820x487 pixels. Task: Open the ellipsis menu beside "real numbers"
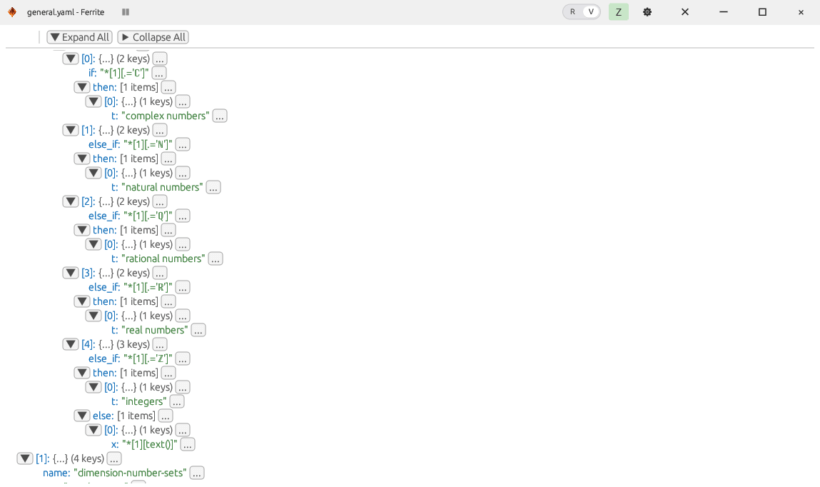[198, 330]
